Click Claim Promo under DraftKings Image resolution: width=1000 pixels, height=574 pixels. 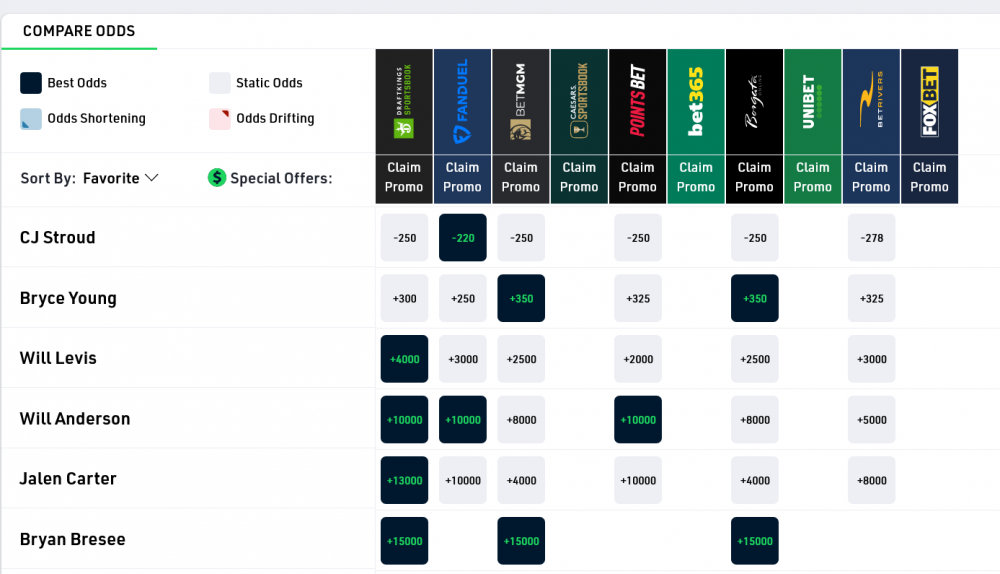404,177
